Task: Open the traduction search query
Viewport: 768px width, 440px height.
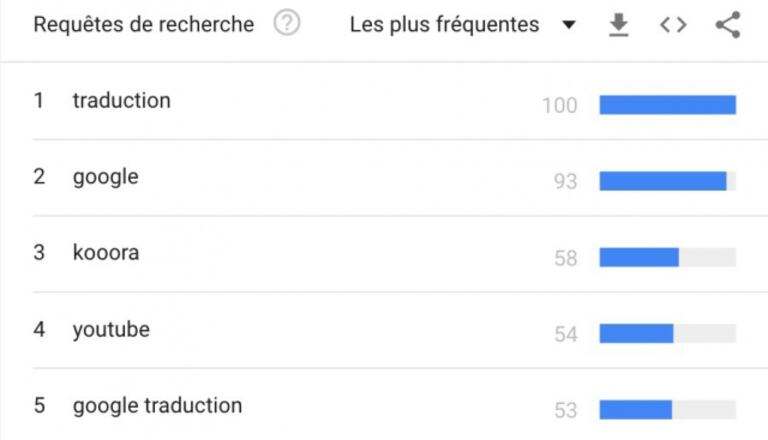Action: 122,101
